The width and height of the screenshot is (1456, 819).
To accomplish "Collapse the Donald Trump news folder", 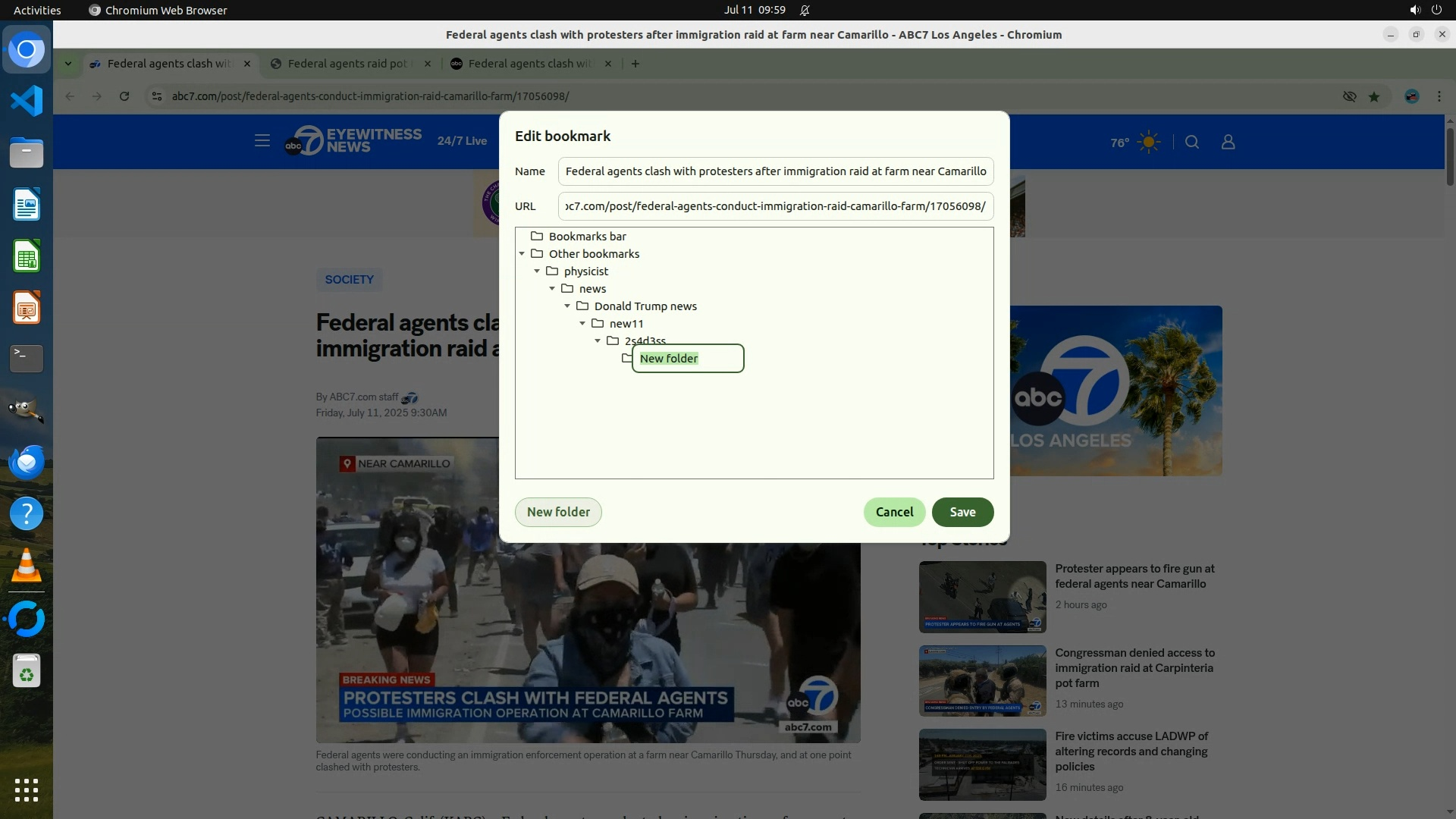I will click(567, 306).
